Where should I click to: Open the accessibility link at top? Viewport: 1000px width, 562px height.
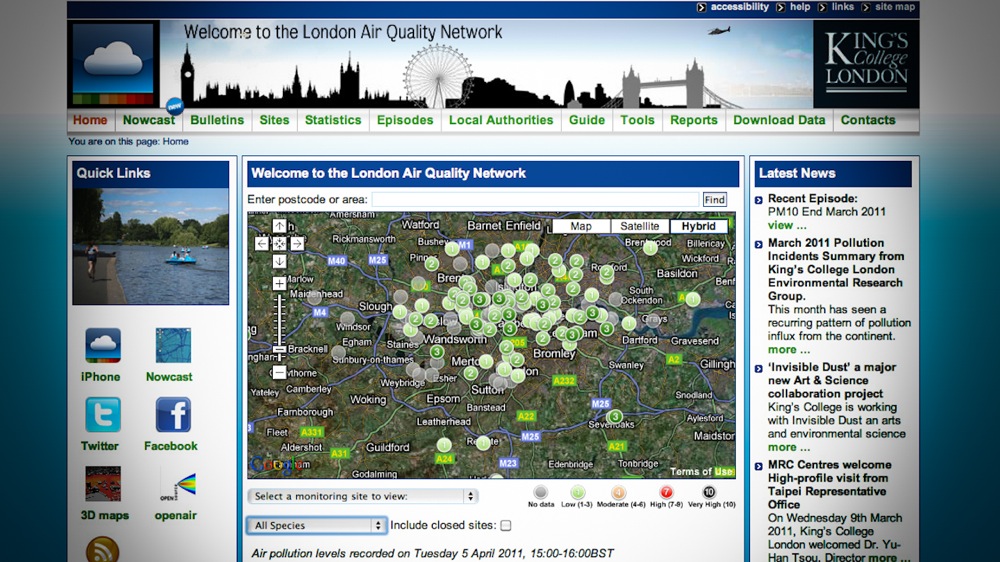tap(739, 7)
